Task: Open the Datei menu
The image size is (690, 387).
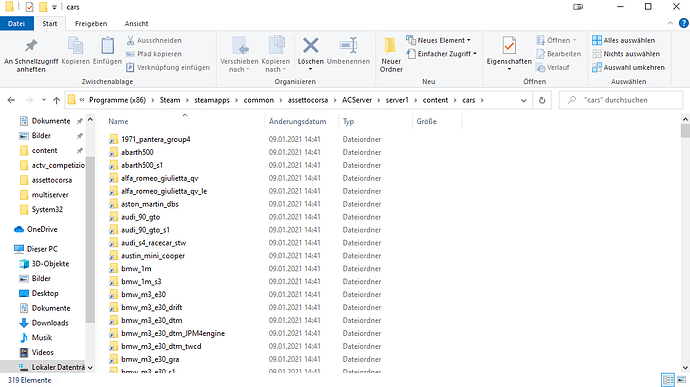Action: coord(17,24)
